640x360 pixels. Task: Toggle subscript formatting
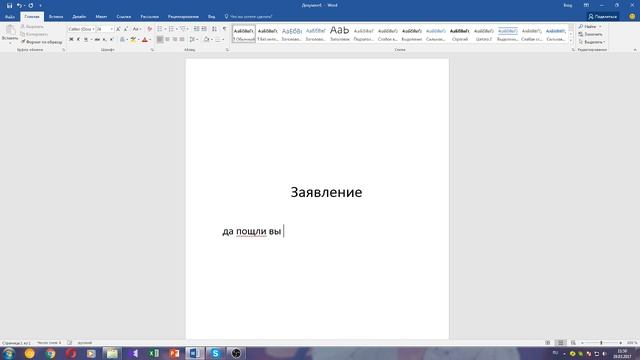[104, 40]
